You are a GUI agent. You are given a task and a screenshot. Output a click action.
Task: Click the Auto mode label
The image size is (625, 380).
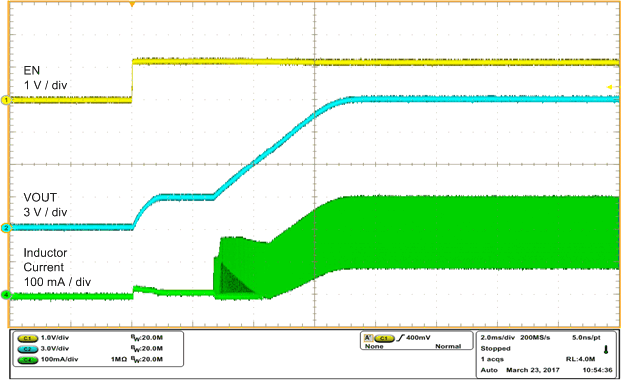click(x=489, y=370)
